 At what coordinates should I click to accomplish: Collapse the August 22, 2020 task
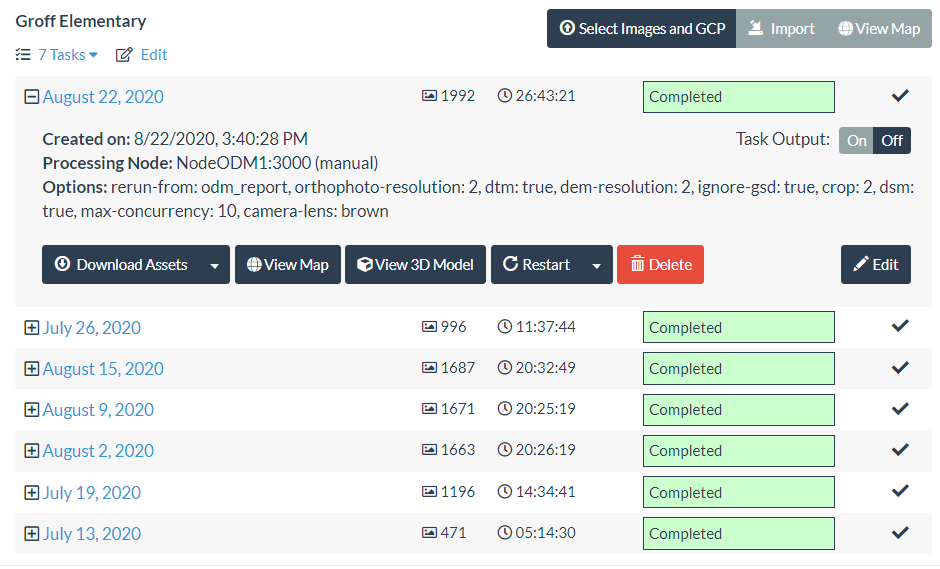tap(31, 97)
